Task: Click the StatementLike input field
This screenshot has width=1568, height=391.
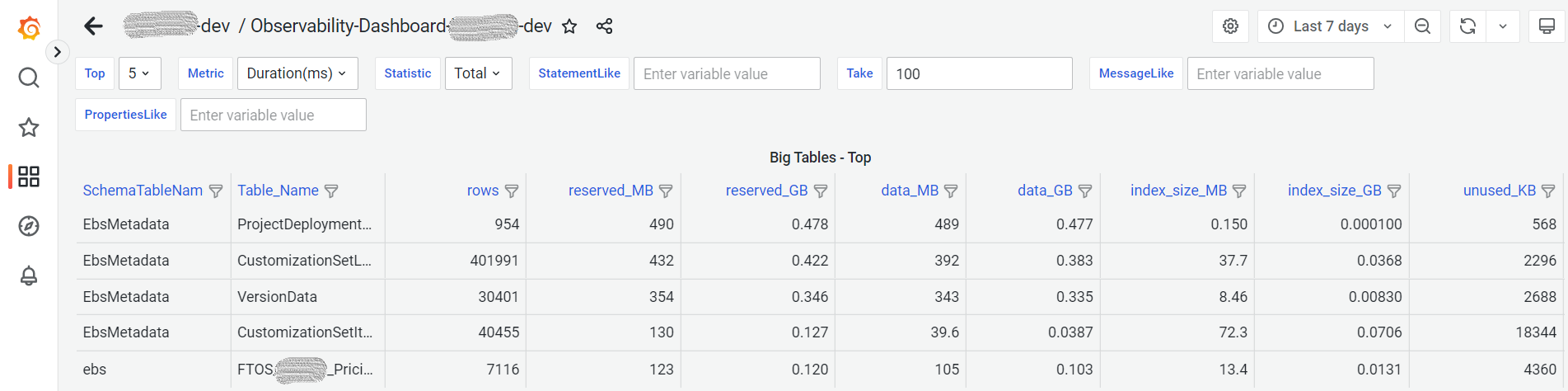Action: coord(726,73)
